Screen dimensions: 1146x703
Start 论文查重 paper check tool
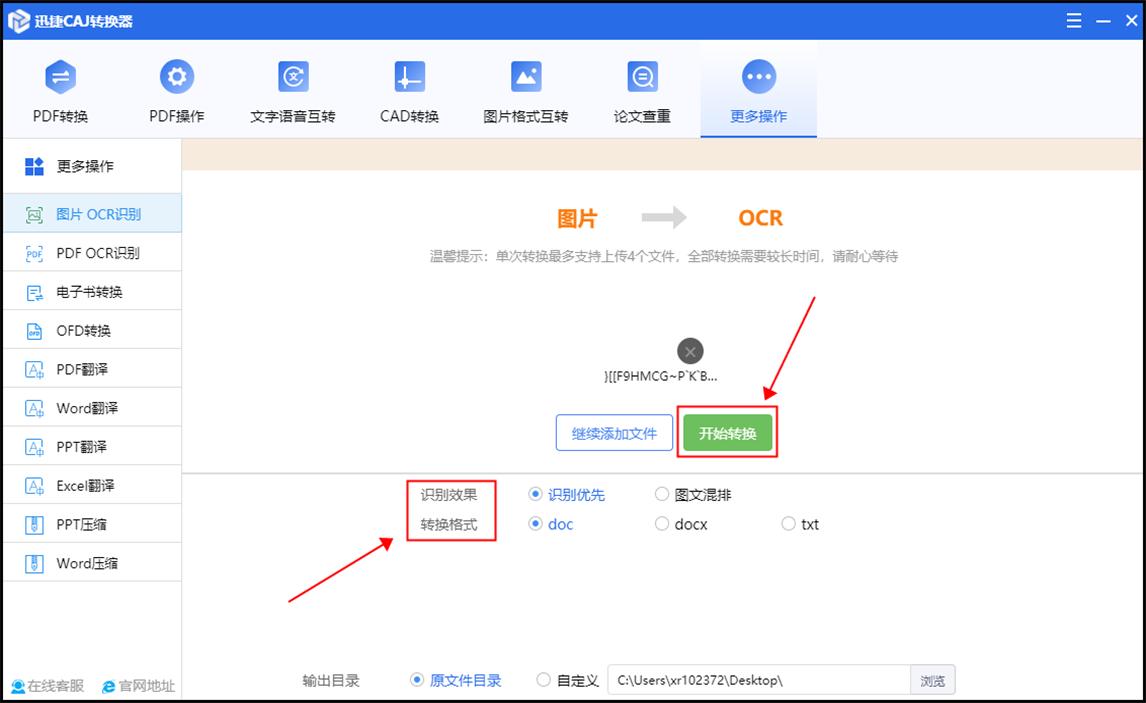click(641, 88)
